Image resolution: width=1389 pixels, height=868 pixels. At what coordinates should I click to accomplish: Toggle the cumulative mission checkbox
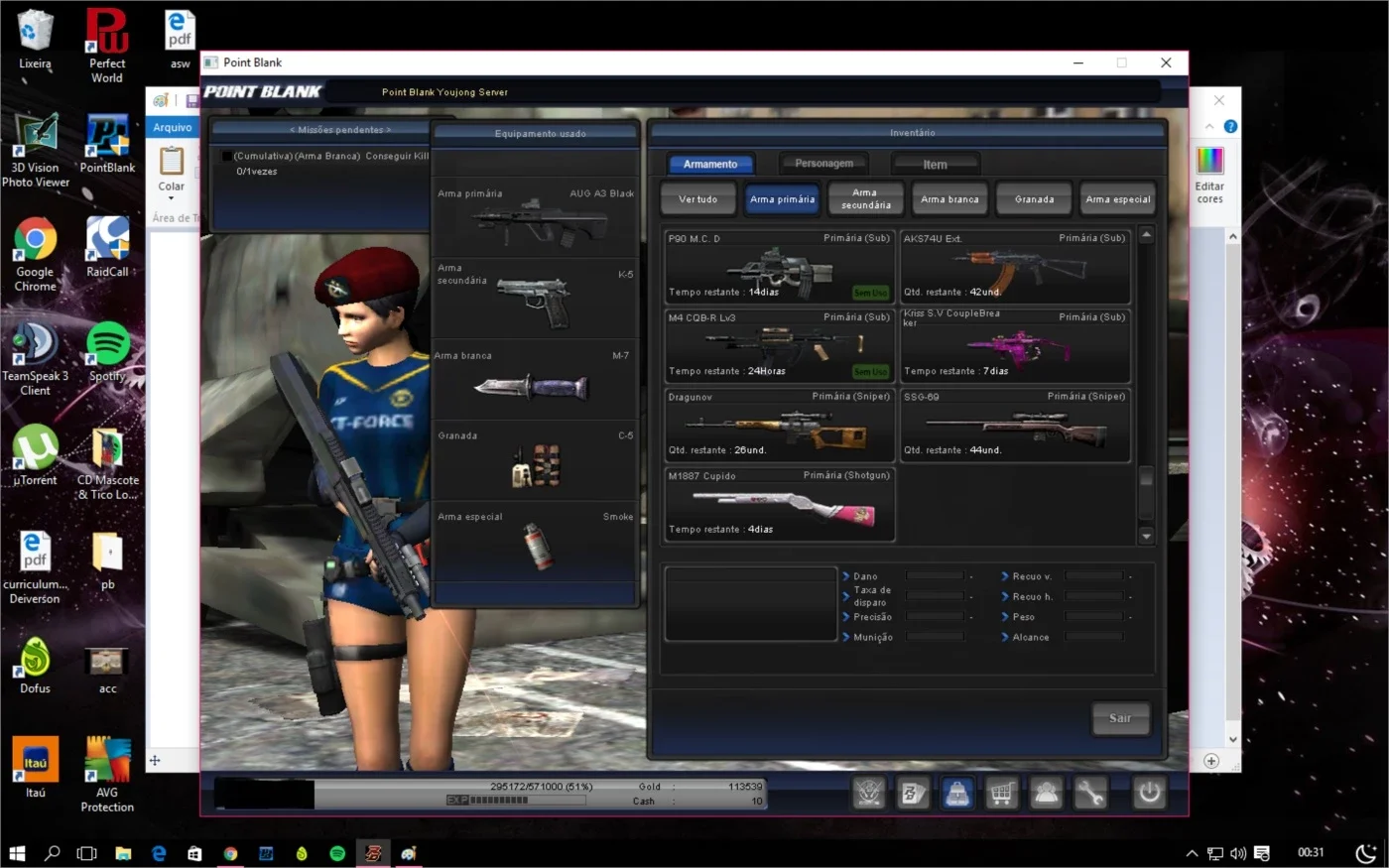point(227,156)
